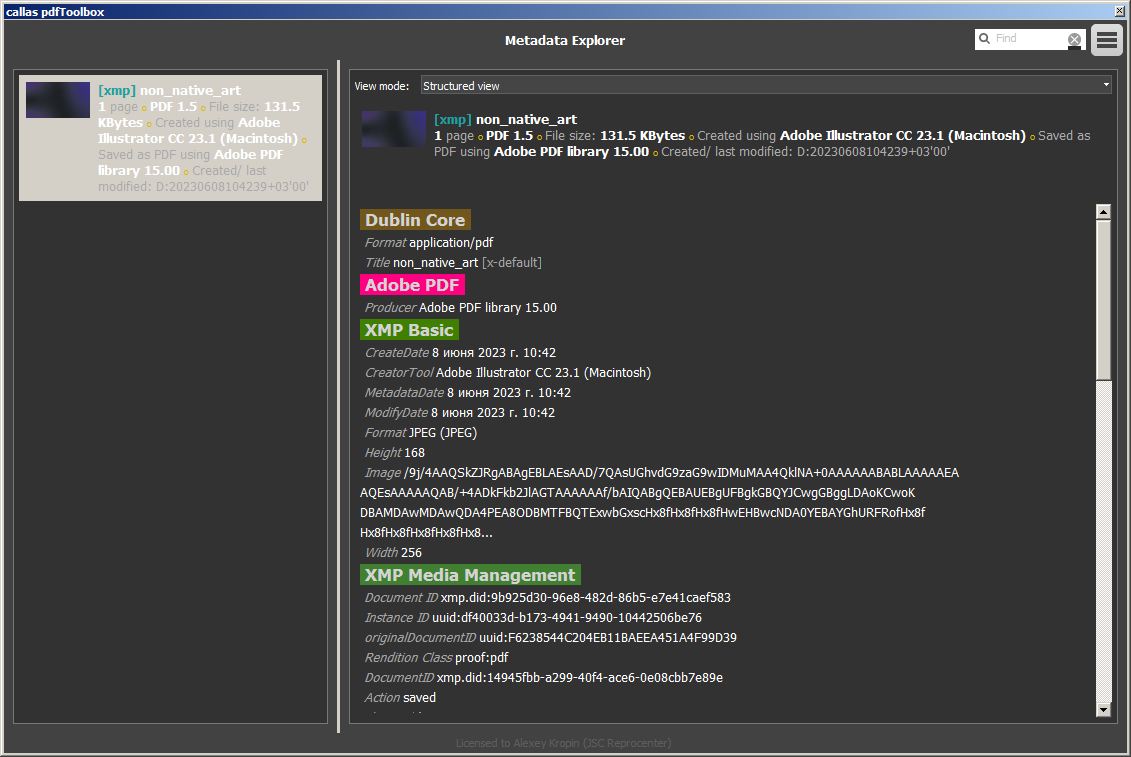Click the XMP Basic section header
Image resolution: width=1131 pixels, height=757 pixels.
tap(409, 330)
